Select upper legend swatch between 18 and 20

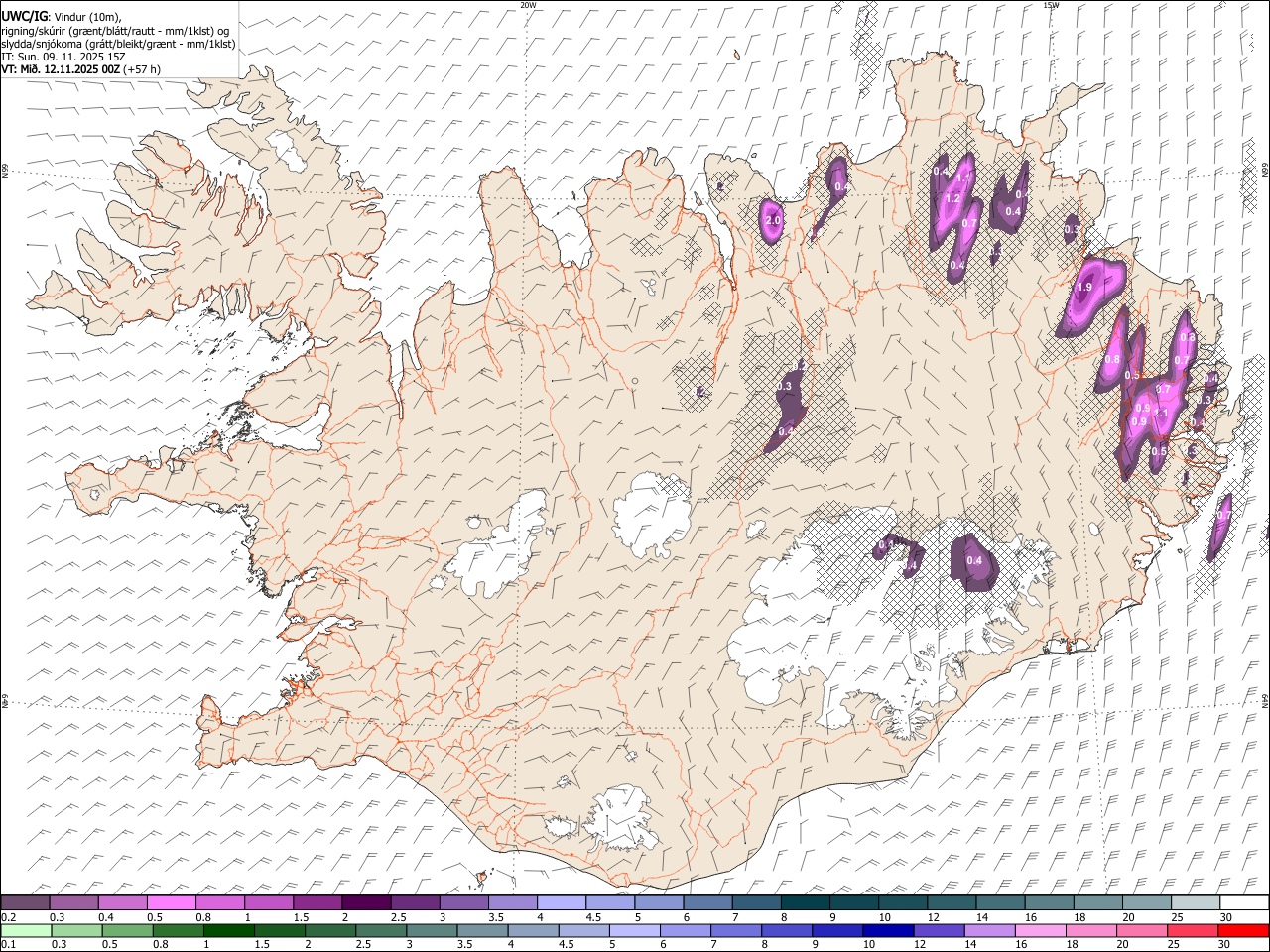[1097, 903]
